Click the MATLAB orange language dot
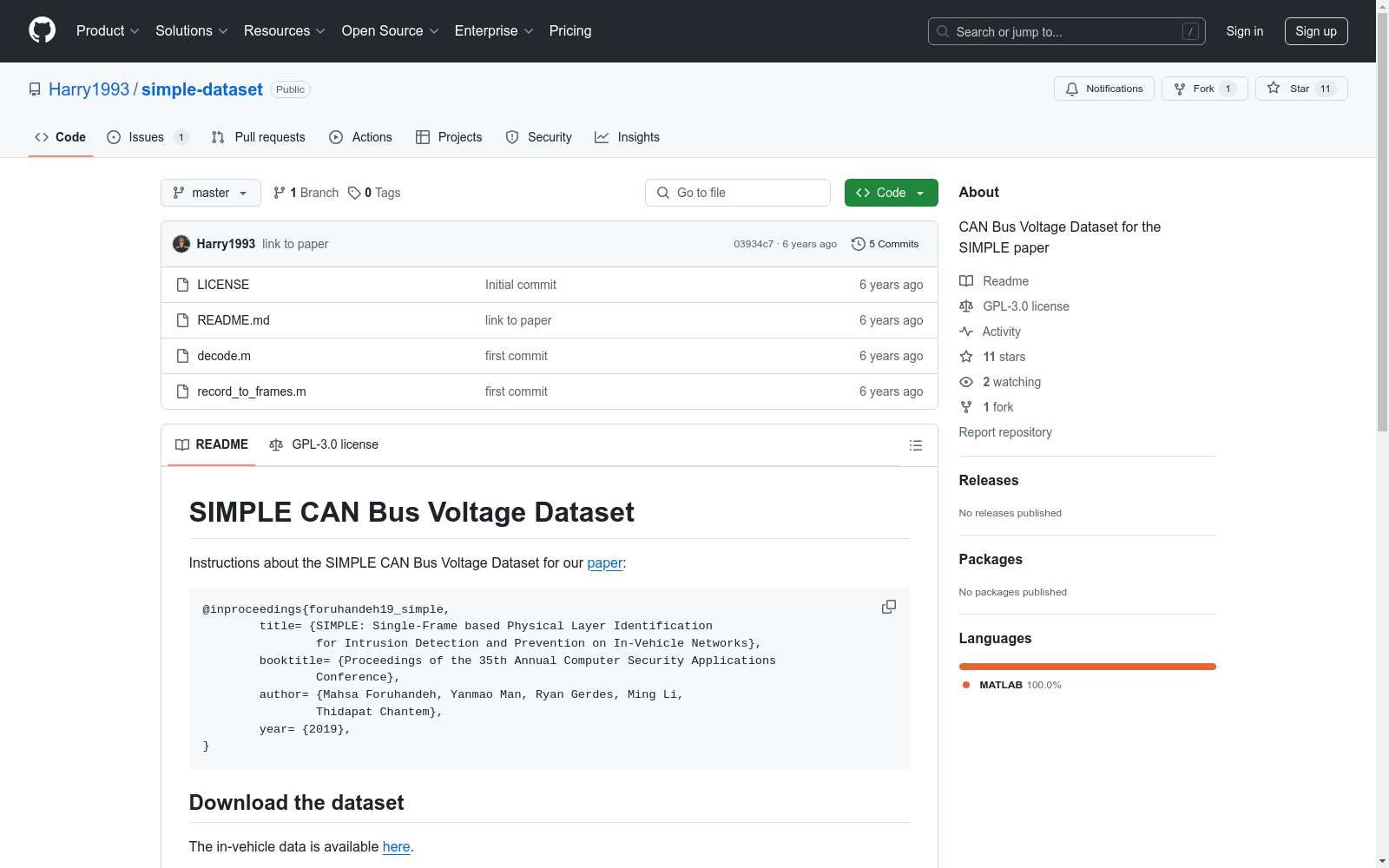The width and height of the screenshot is (1389, 868). [966, 685]
